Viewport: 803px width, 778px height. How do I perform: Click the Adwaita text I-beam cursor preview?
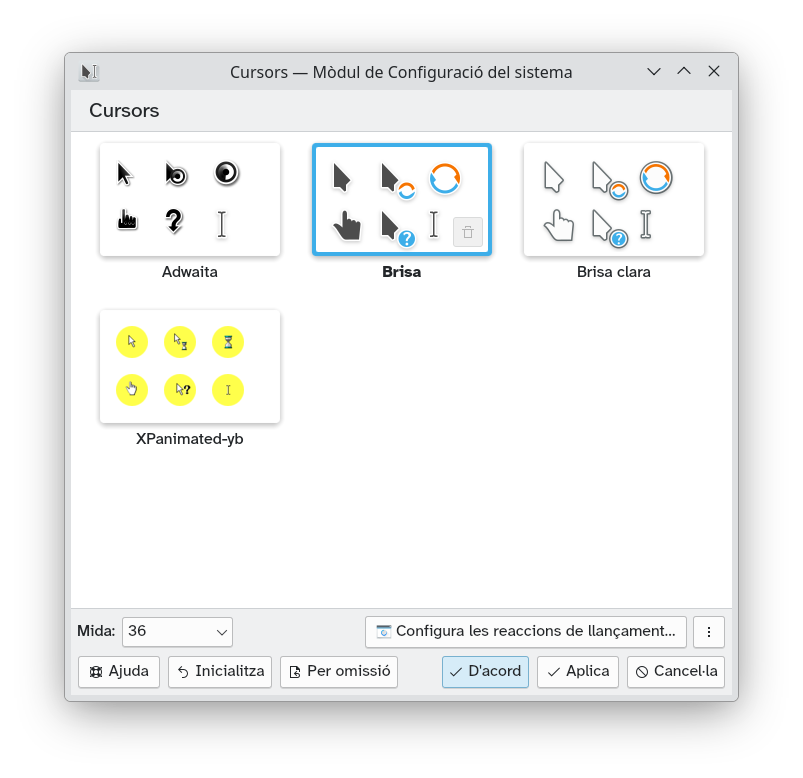[x=222, y=224]
